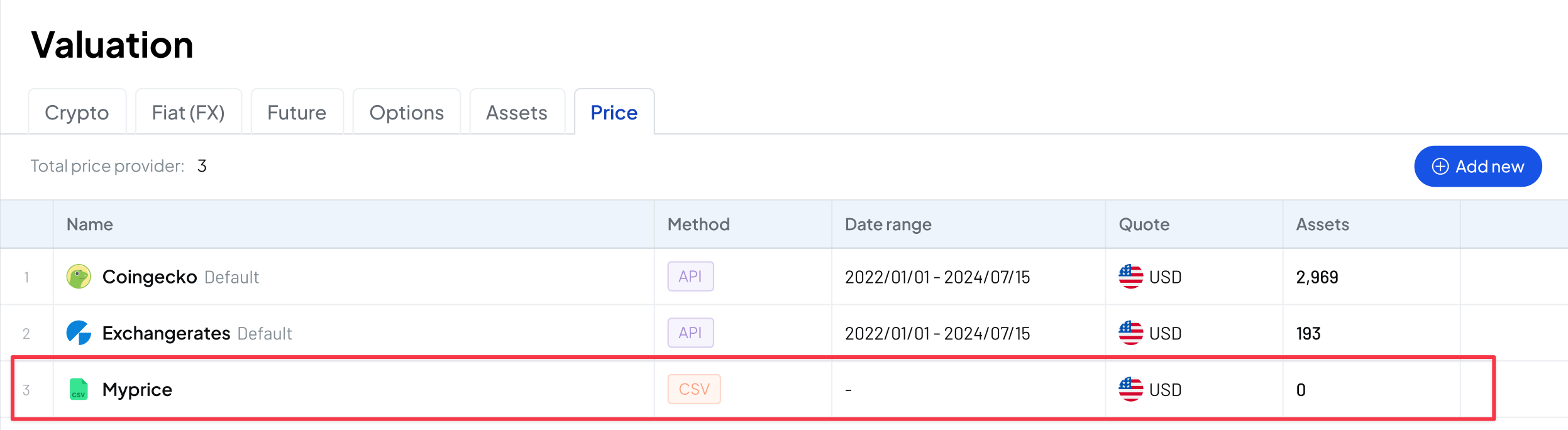Select the Price tab
This screenshot has width=1568, height=430.
[x=614, y=113]
